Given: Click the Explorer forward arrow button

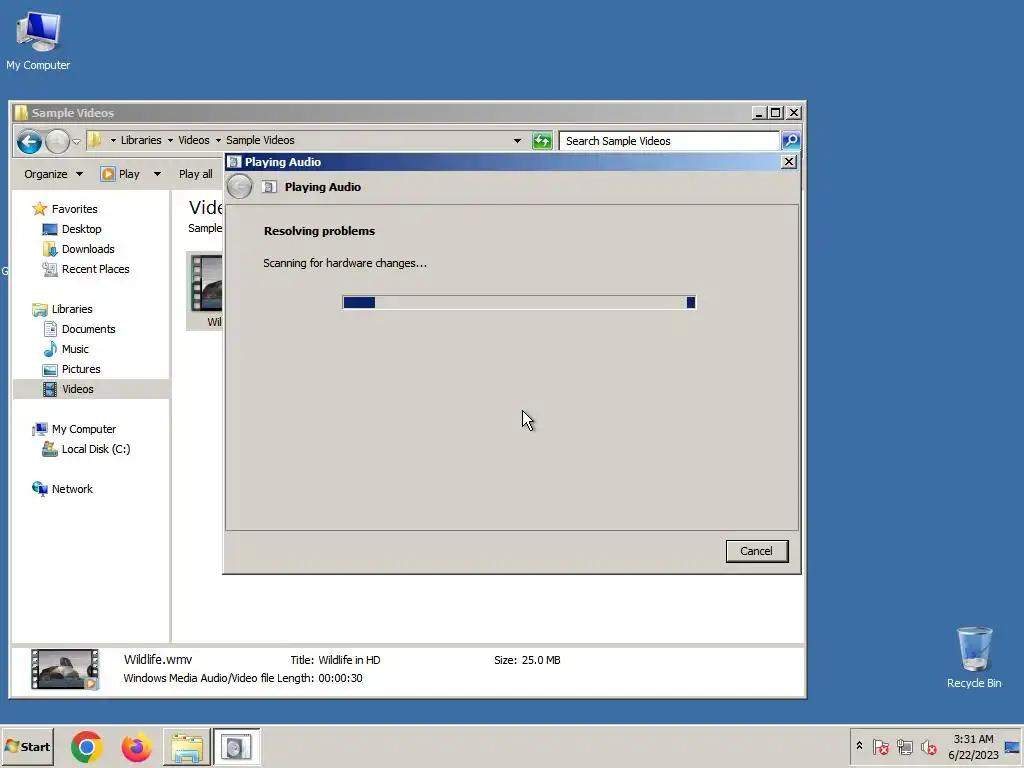Looking at the screenshot, I should click(x=57, y=141).
